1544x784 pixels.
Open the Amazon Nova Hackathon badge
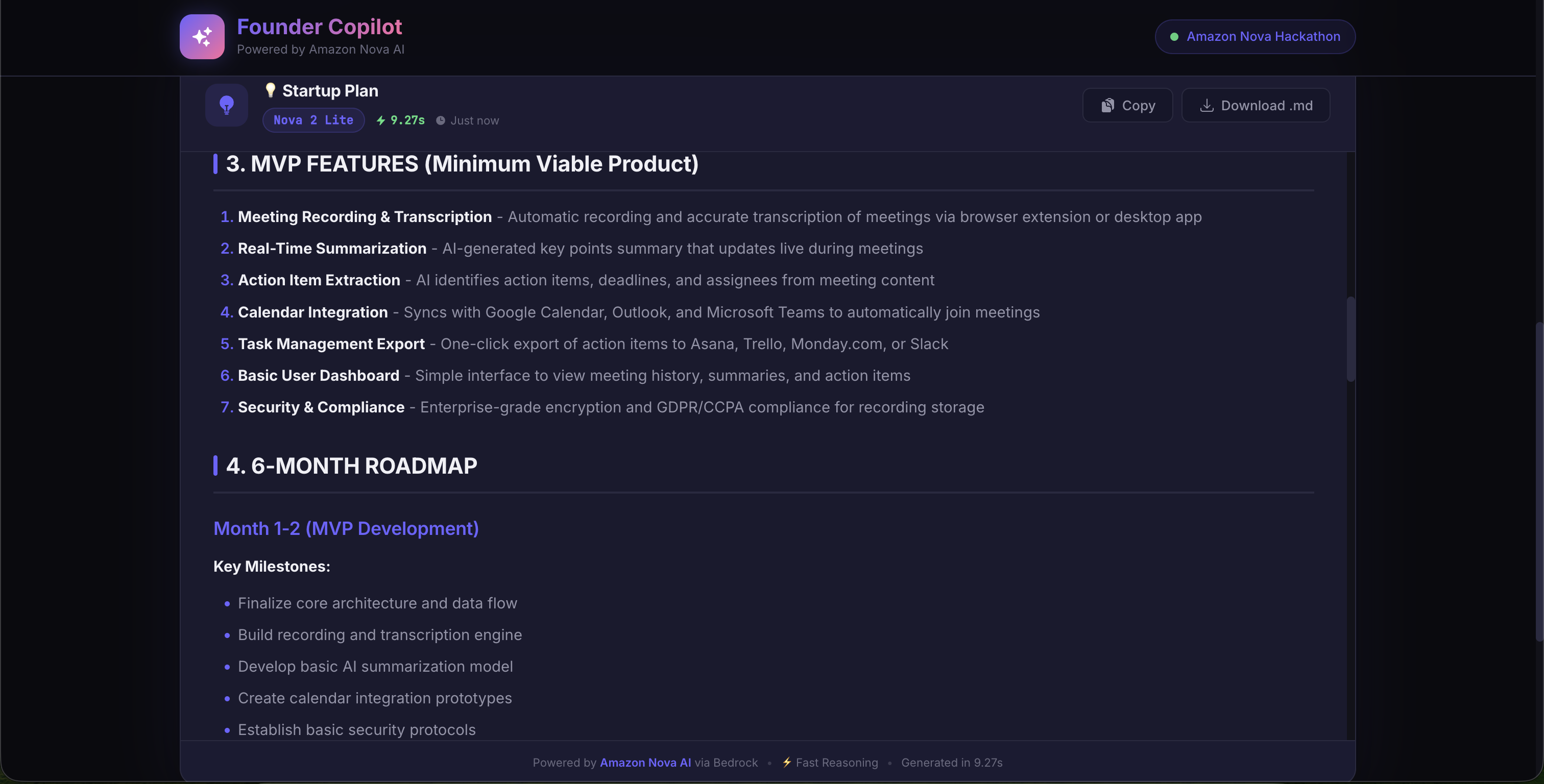[x=1254, y=37]
